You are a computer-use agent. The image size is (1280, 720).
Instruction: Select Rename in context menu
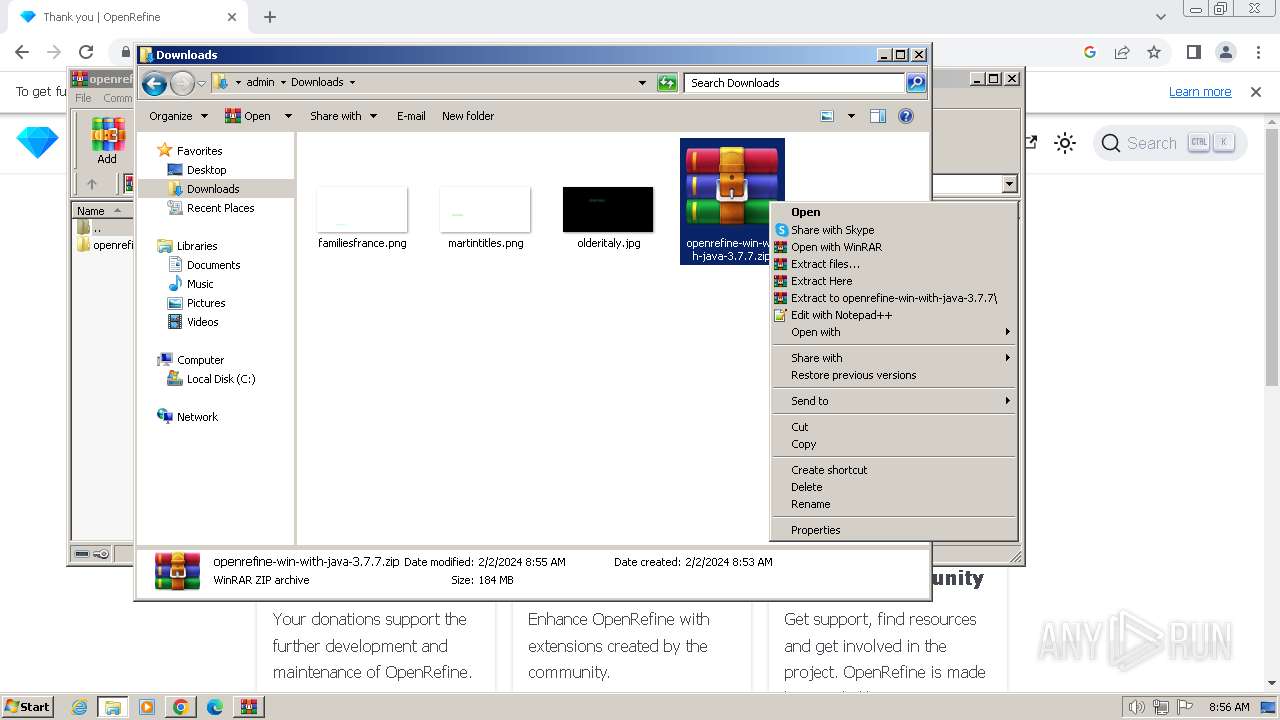(894, 504)
